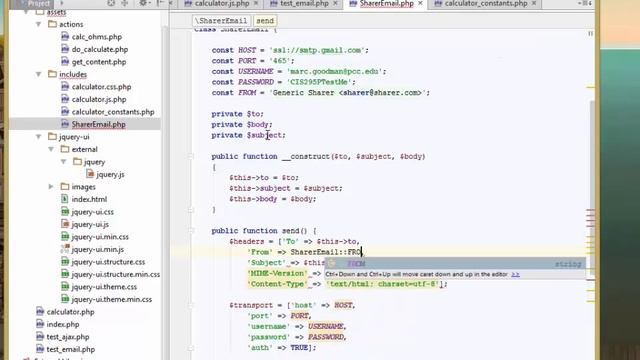Select the SharerEmail.php editor tab
Screen dimensions: 640x360
[386, 3]
